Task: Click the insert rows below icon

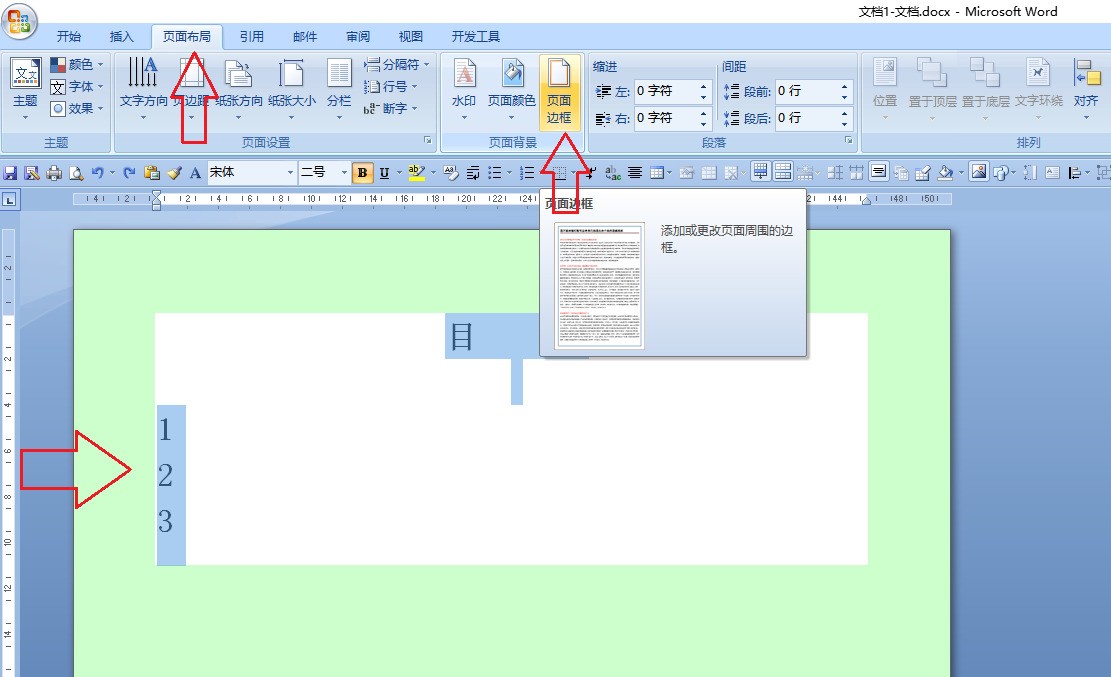Action: 760,172
